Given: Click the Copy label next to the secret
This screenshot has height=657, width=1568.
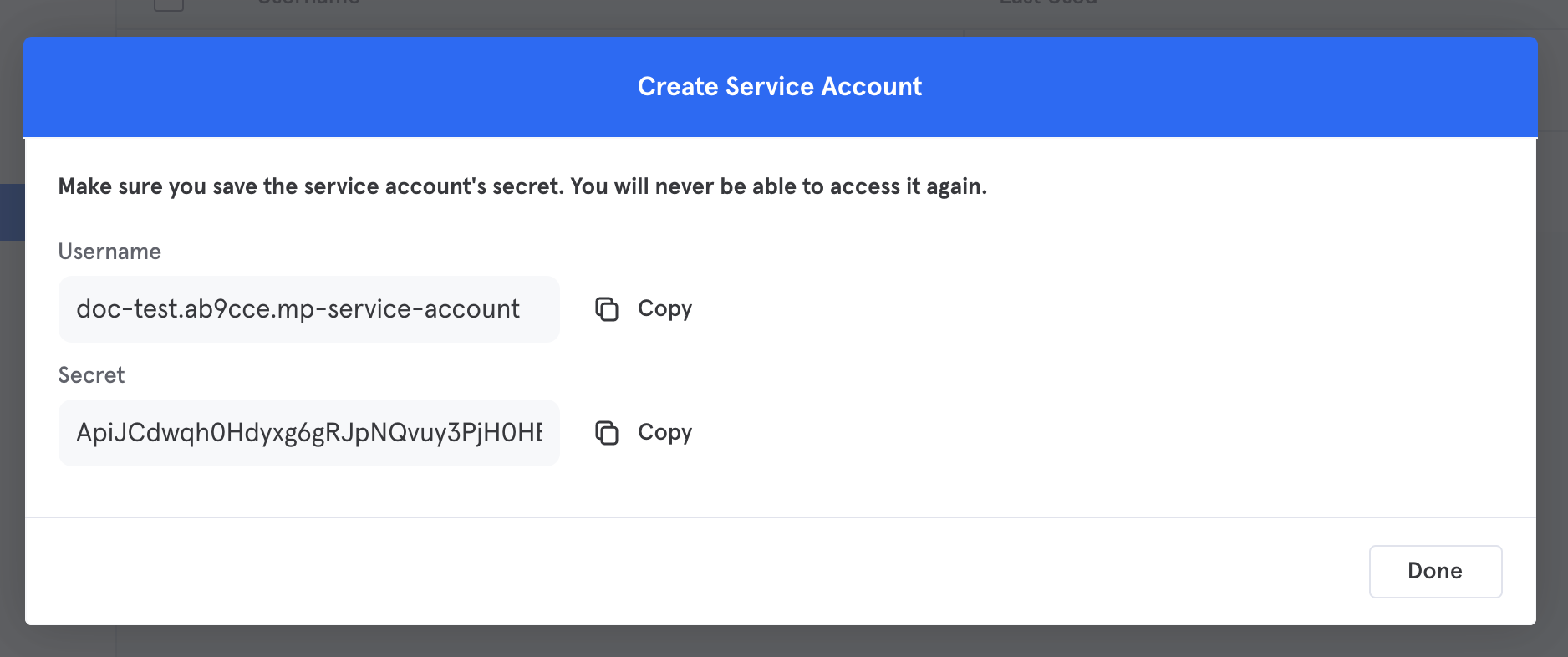Looking at the screenshot, I should pyautogui.click(x=664, y=433).
